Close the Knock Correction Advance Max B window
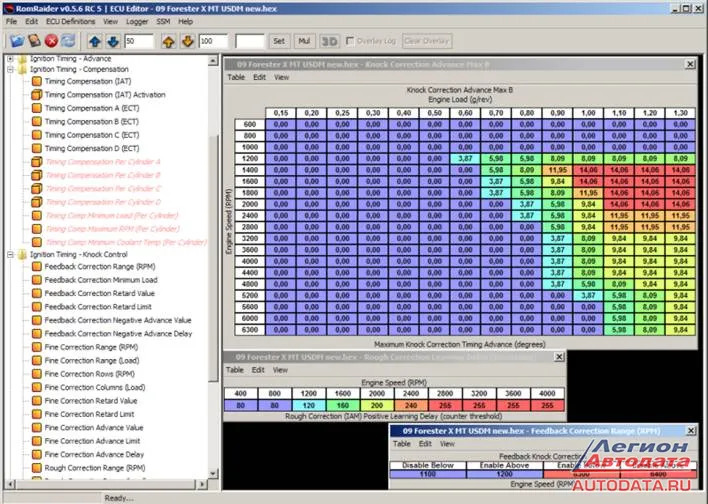Screen dimensions: 708x504 pyautogui.click(x=690, y=64)
